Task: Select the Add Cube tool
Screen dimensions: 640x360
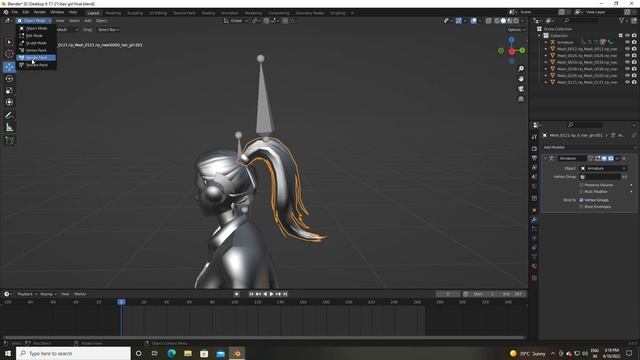Action: pos(9,140)
